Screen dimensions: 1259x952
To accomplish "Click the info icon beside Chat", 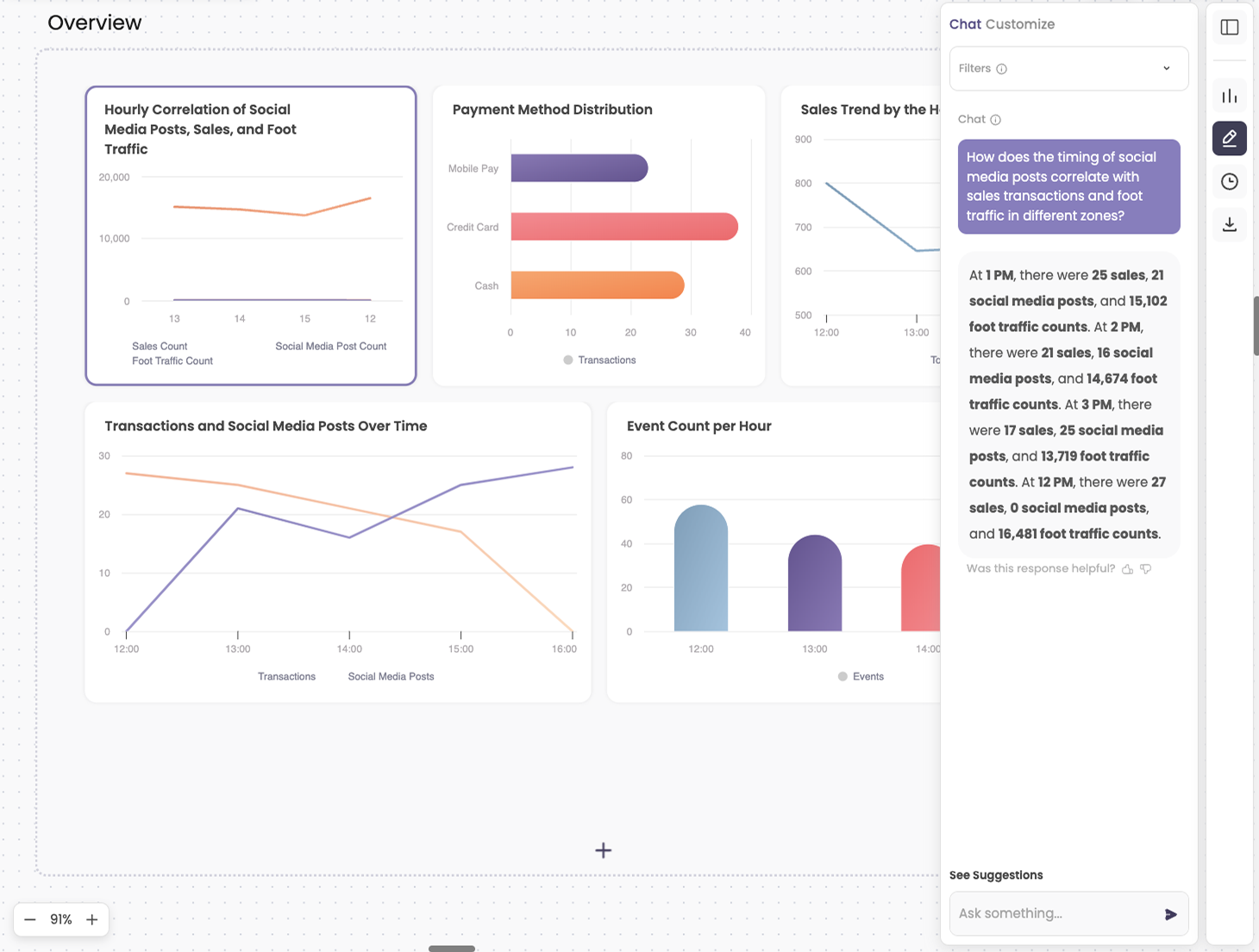I will pos(996,119).
